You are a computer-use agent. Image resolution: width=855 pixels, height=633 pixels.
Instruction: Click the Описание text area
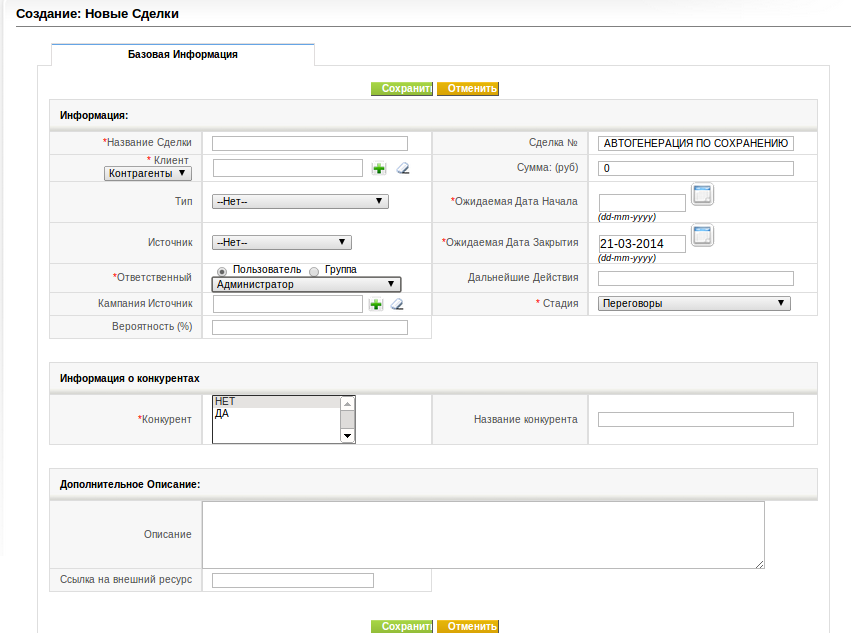click(x=483, y=535)
